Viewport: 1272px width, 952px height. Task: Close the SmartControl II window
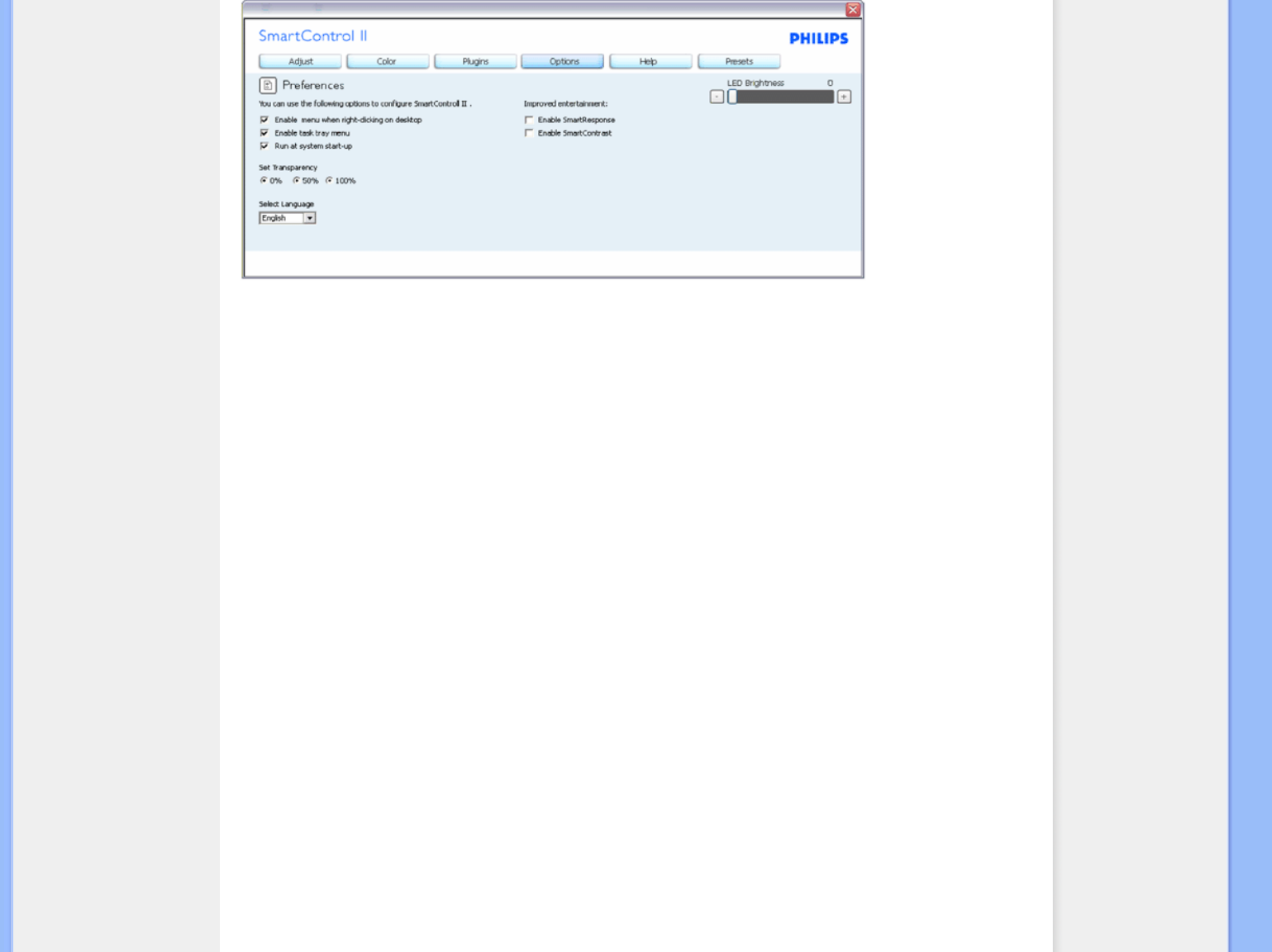853,10
